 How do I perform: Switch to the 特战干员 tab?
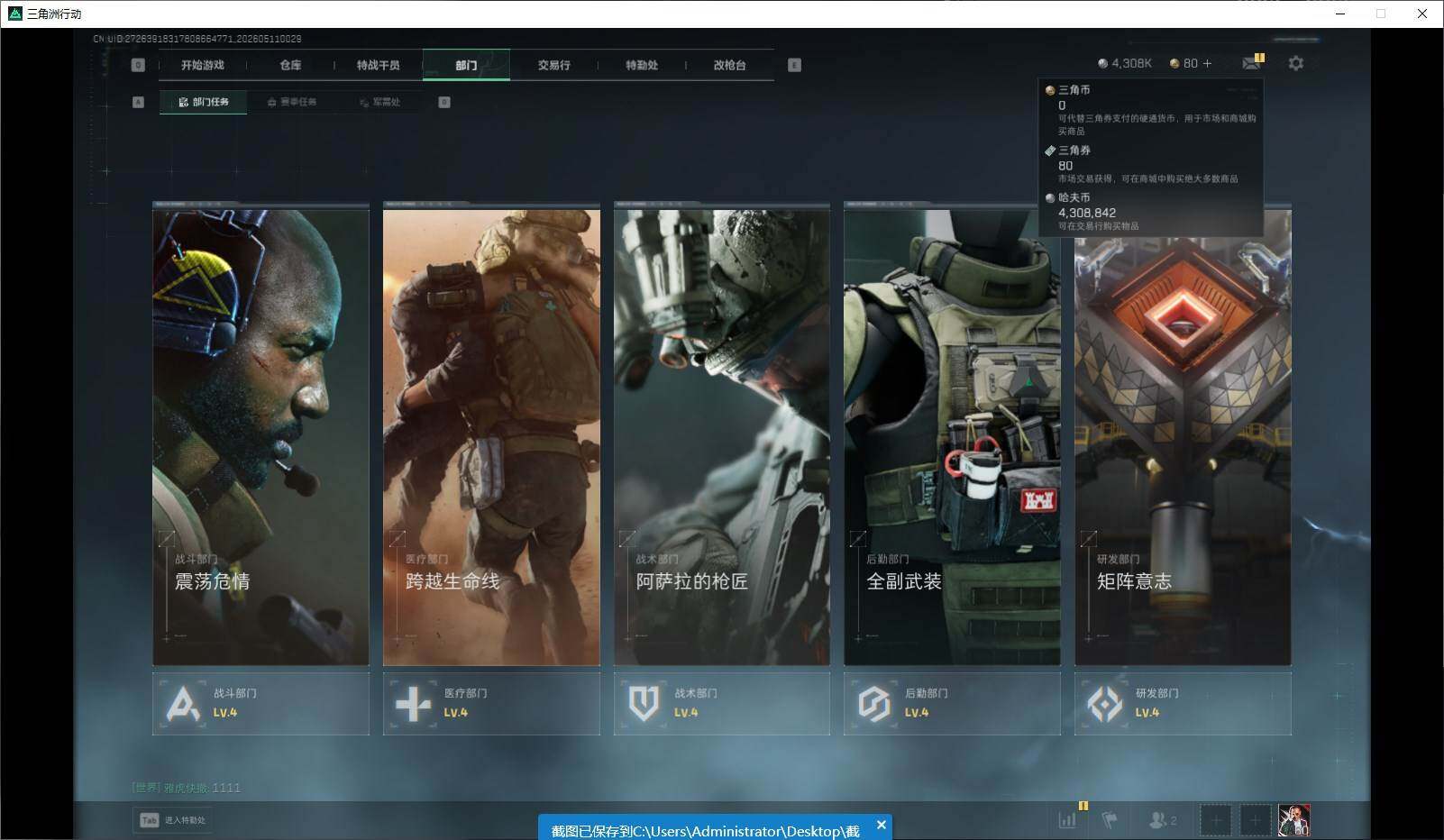(x=378, y=65)
